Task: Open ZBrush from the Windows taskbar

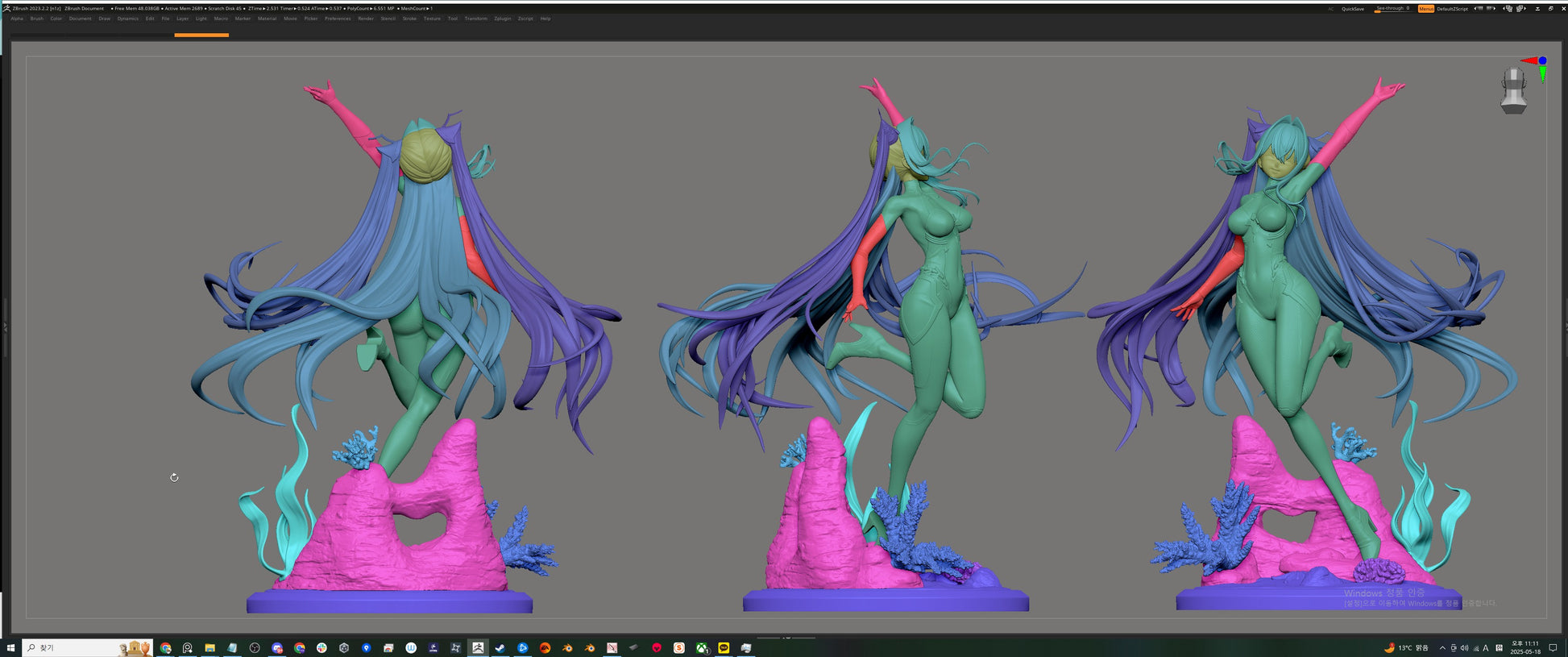Action: pyautogui.click(x=478, y=647)
